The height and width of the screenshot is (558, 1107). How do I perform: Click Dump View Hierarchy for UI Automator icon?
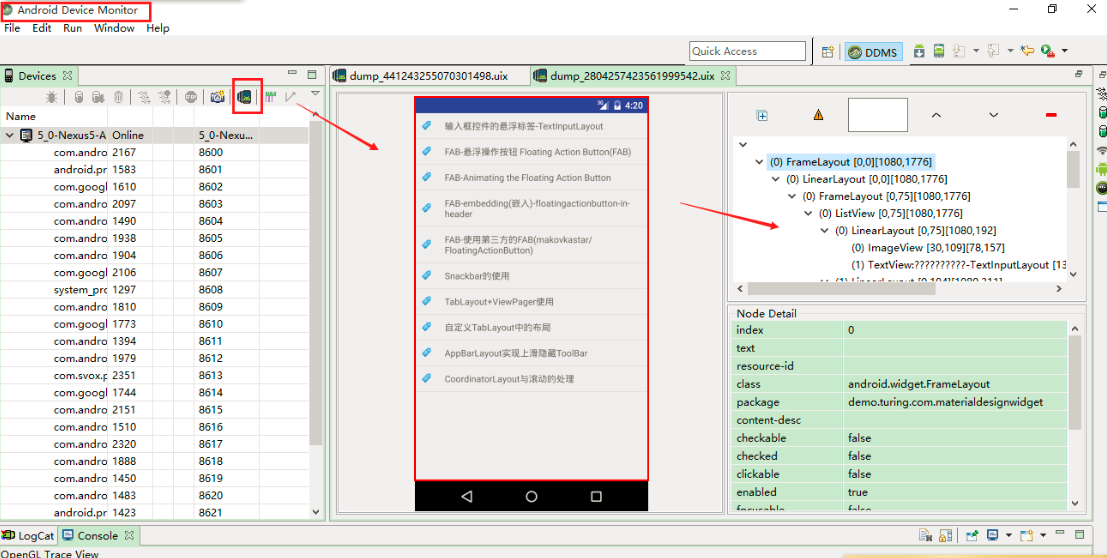(245, 97)
